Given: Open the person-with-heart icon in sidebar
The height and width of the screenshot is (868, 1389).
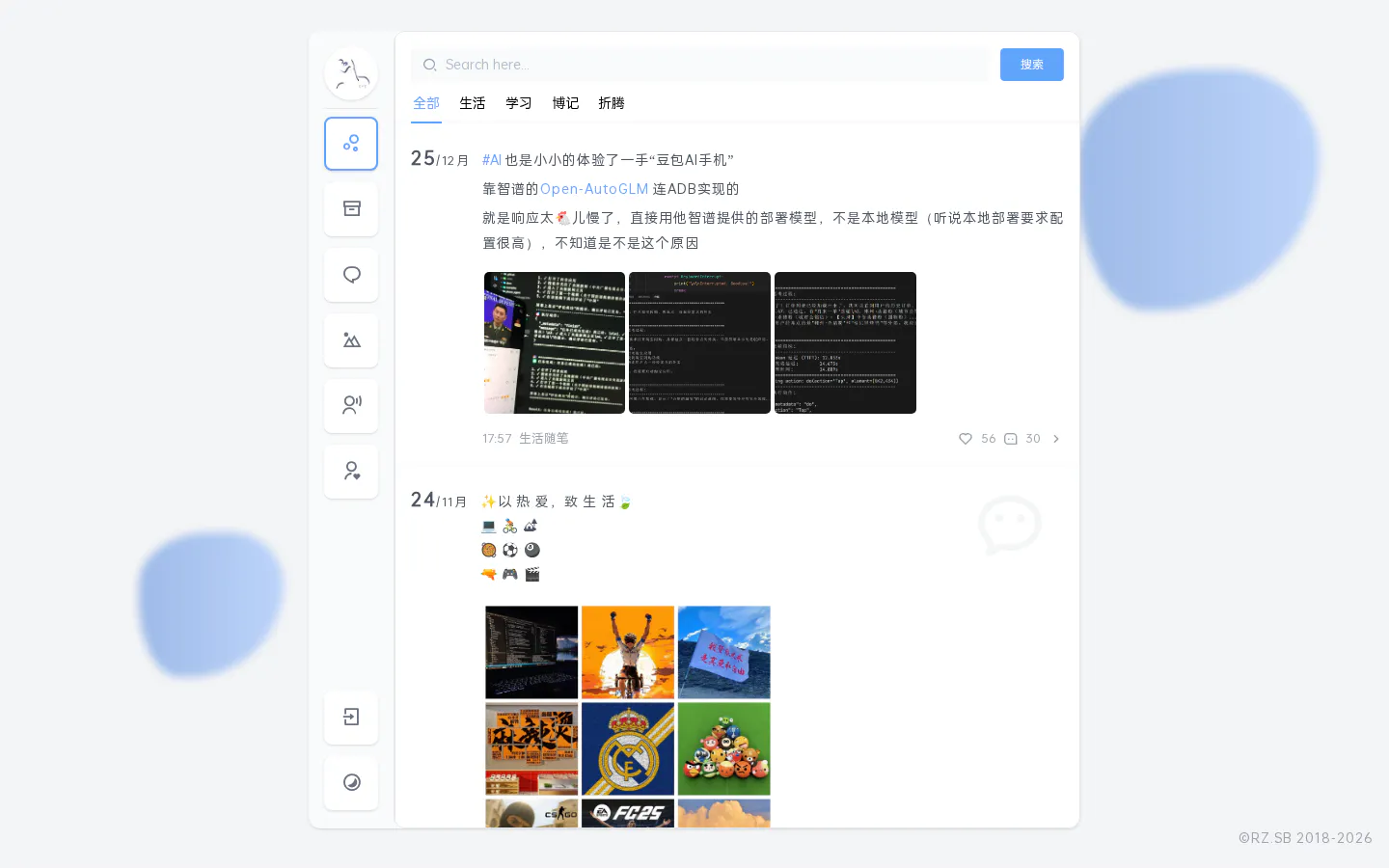Looking at the screenshot, I should pos(351,472).
